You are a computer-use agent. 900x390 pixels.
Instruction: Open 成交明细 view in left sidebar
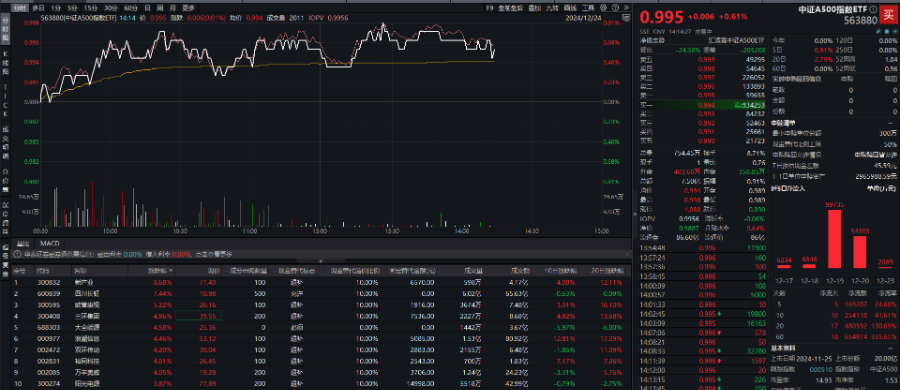click(6, 144)
